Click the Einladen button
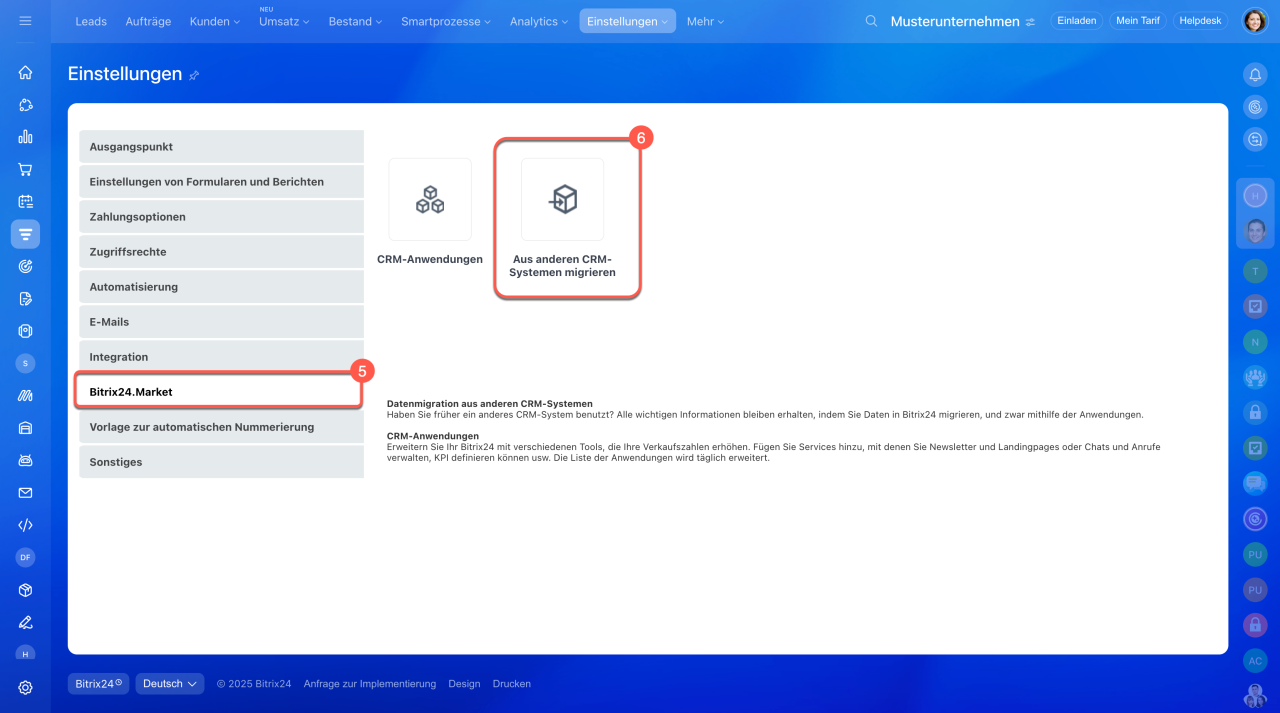The height and width of the screenshot is (713, 1280). [1077, 21]
